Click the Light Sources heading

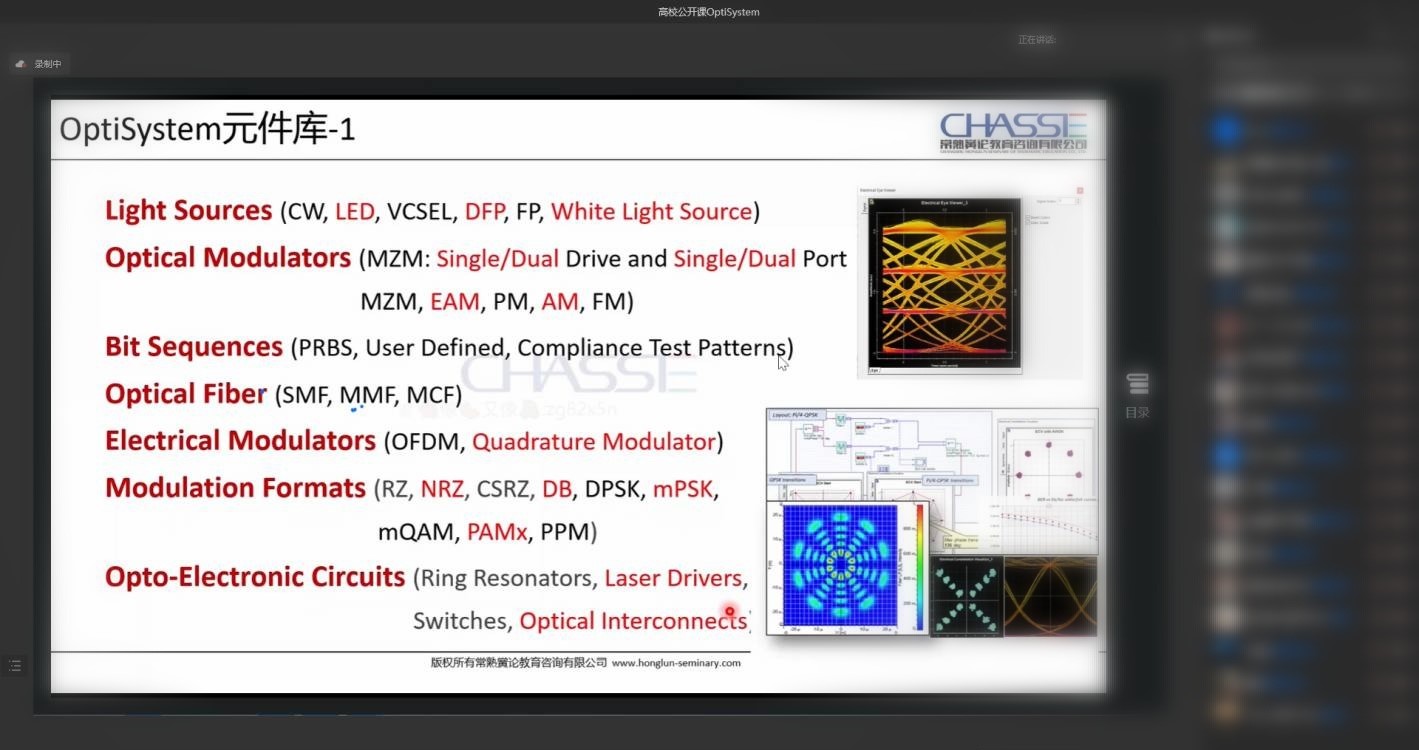click(188, 211)
